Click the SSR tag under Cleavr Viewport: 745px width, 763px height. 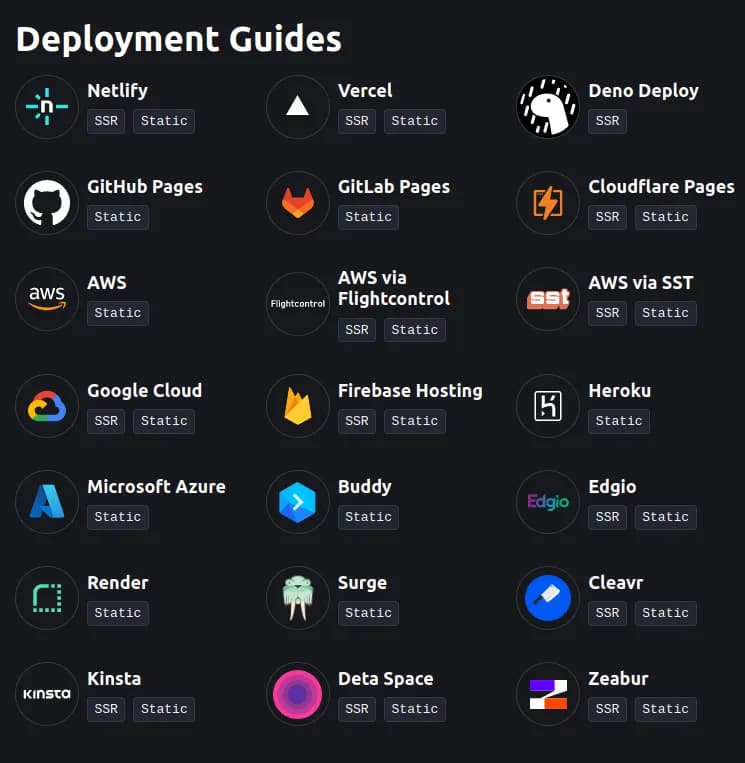click(607, 613)
